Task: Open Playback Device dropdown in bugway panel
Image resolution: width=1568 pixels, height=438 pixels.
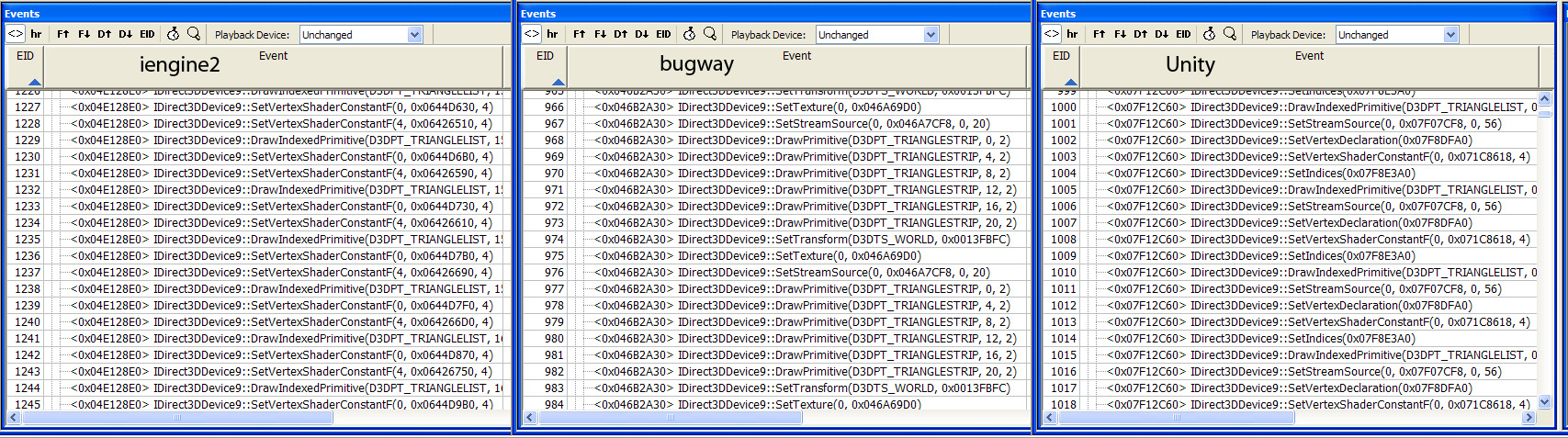Action: tap(931, 35)
